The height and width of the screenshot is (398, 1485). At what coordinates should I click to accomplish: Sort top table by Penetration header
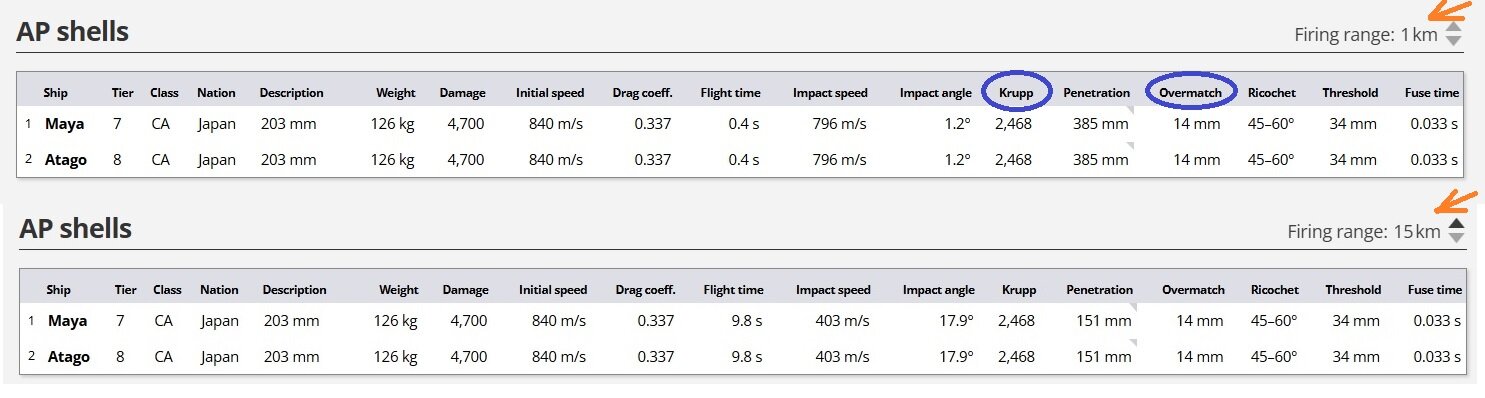click(x=1097, y=92)
